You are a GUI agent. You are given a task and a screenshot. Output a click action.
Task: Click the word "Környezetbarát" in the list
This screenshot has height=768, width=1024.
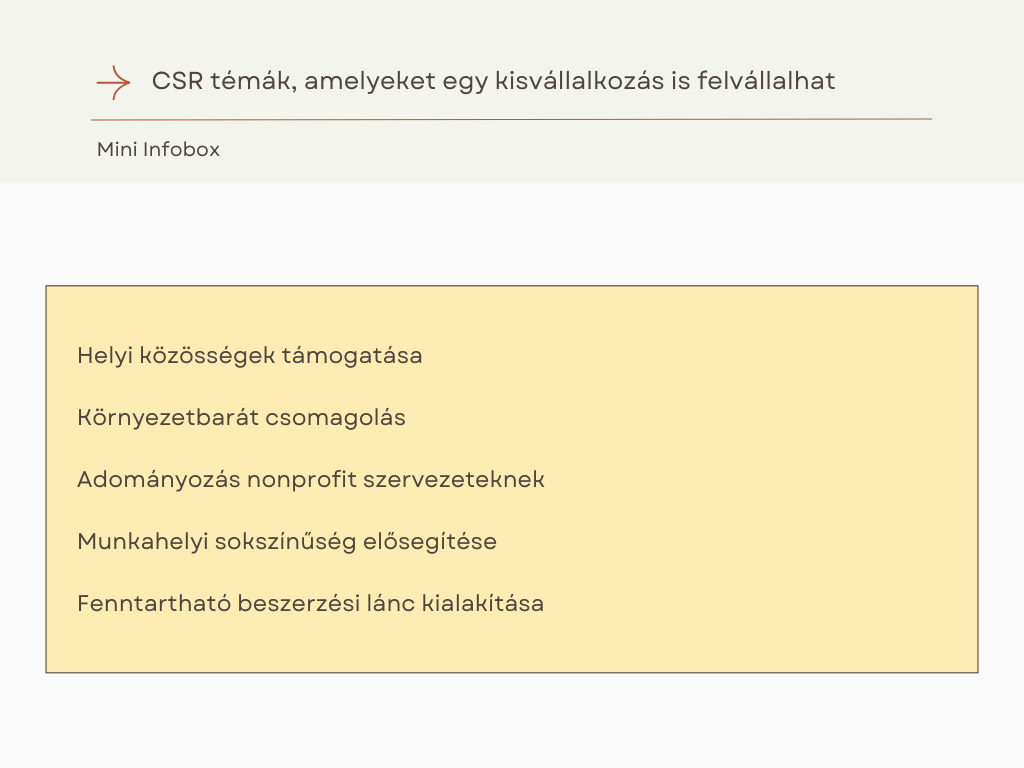pos(167,418)
